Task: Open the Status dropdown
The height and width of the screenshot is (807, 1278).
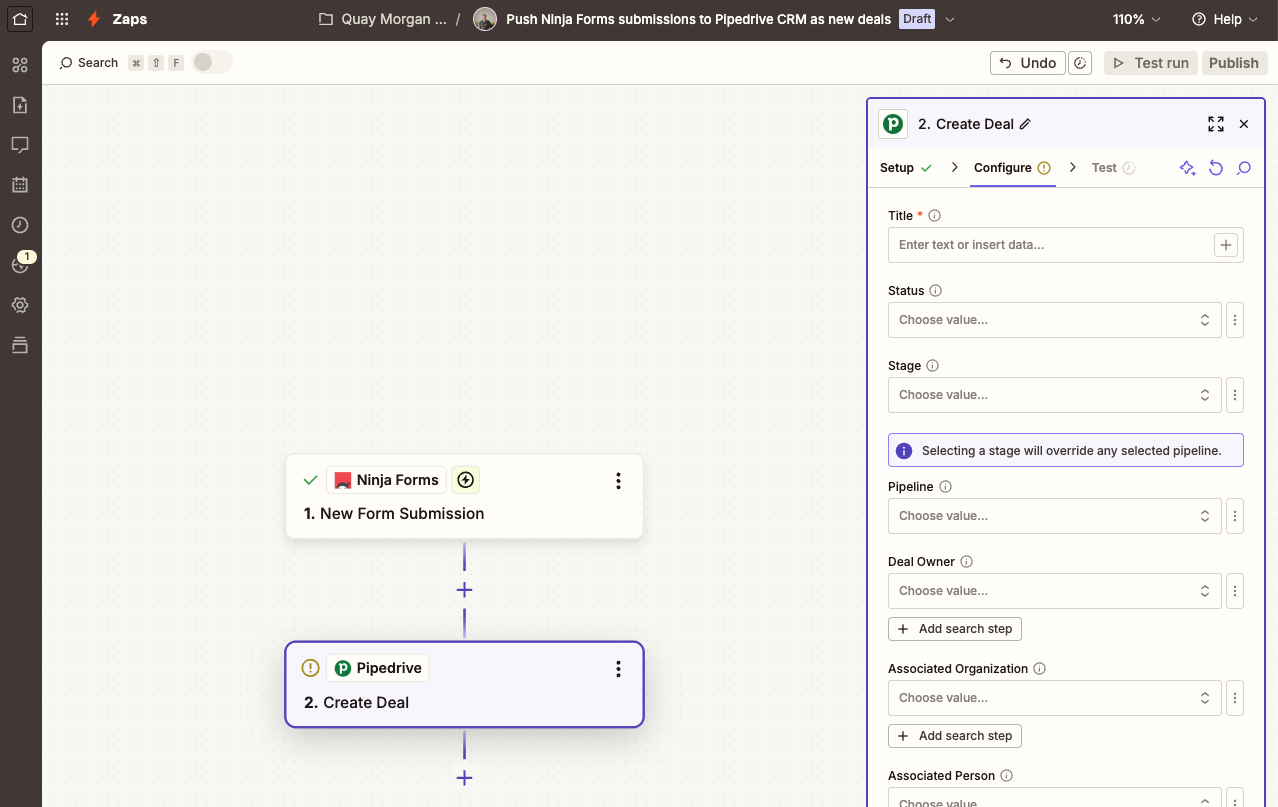Action: (x=1054, y=320)
